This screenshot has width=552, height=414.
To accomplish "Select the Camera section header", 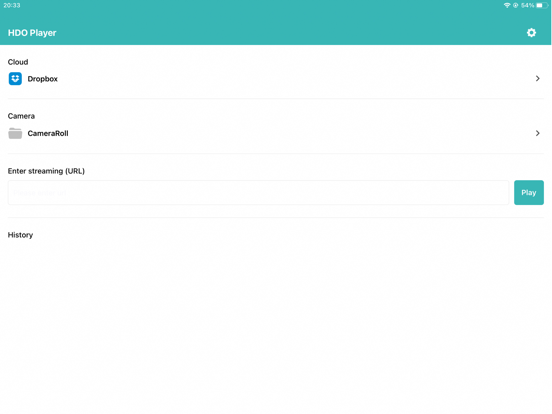I will (x=21, y=116).
